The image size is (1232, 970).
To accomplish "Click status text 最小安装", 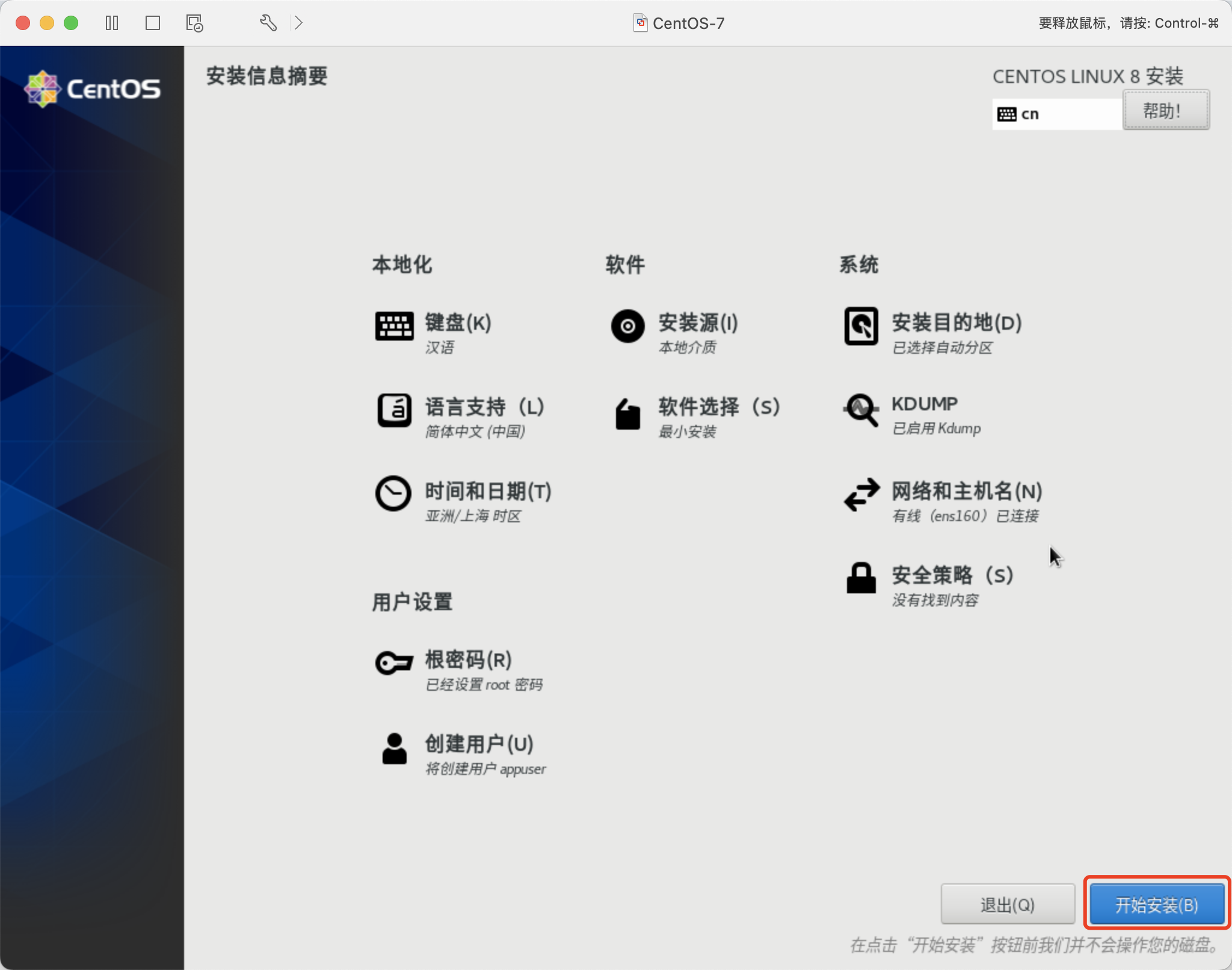I will 688,431.
